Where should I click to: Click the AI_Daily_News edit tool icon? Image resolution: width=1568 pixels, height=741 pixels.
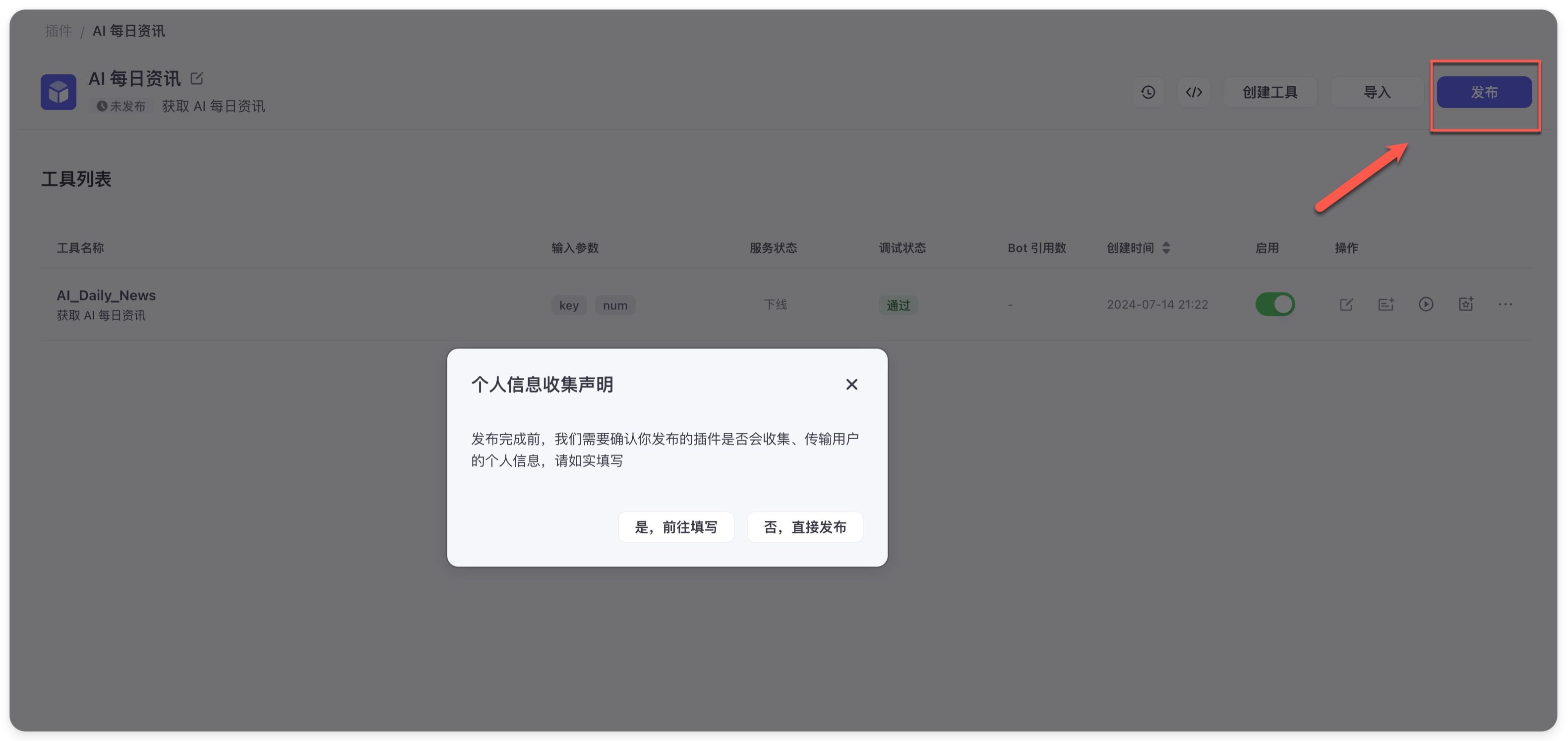click(1346, 304)
